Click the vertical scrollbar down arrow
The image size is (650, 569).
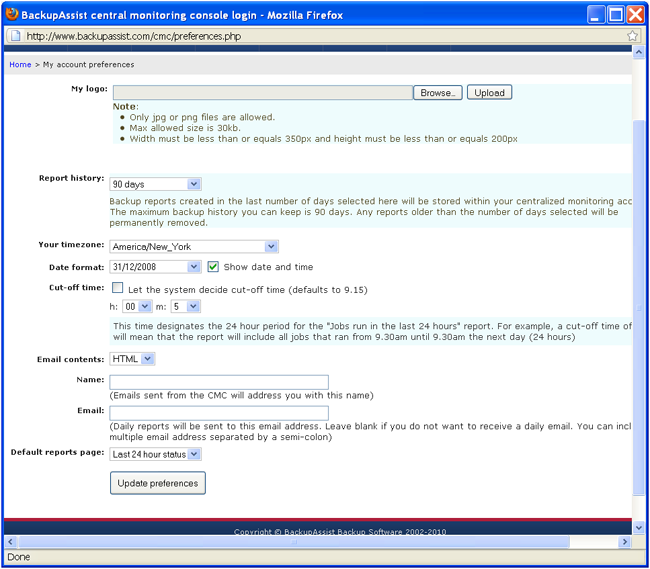pyautogui.click(x=639, y=528)
